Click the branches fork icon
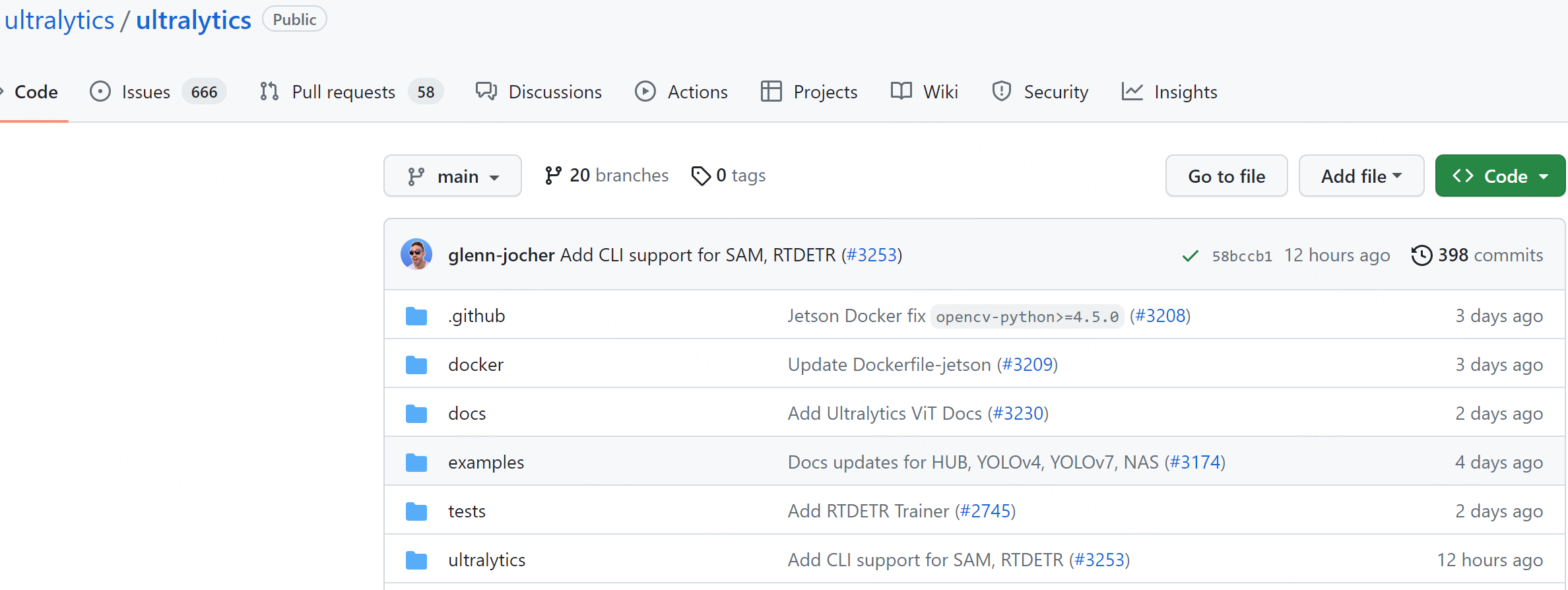Viewport: 1568px width, 590px height. (553, 176)
